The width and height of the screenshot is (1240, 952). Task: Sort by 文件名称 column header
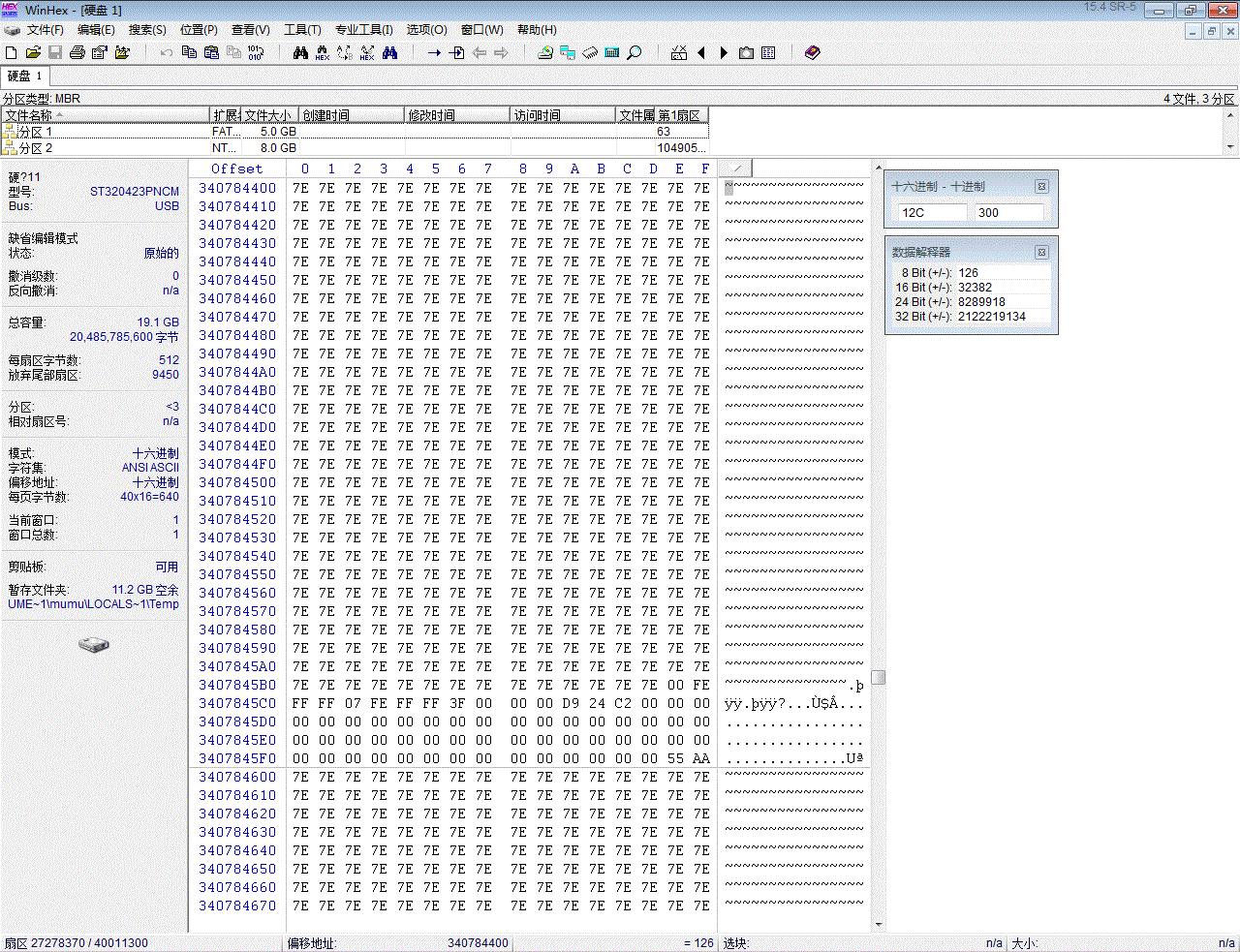106,115
